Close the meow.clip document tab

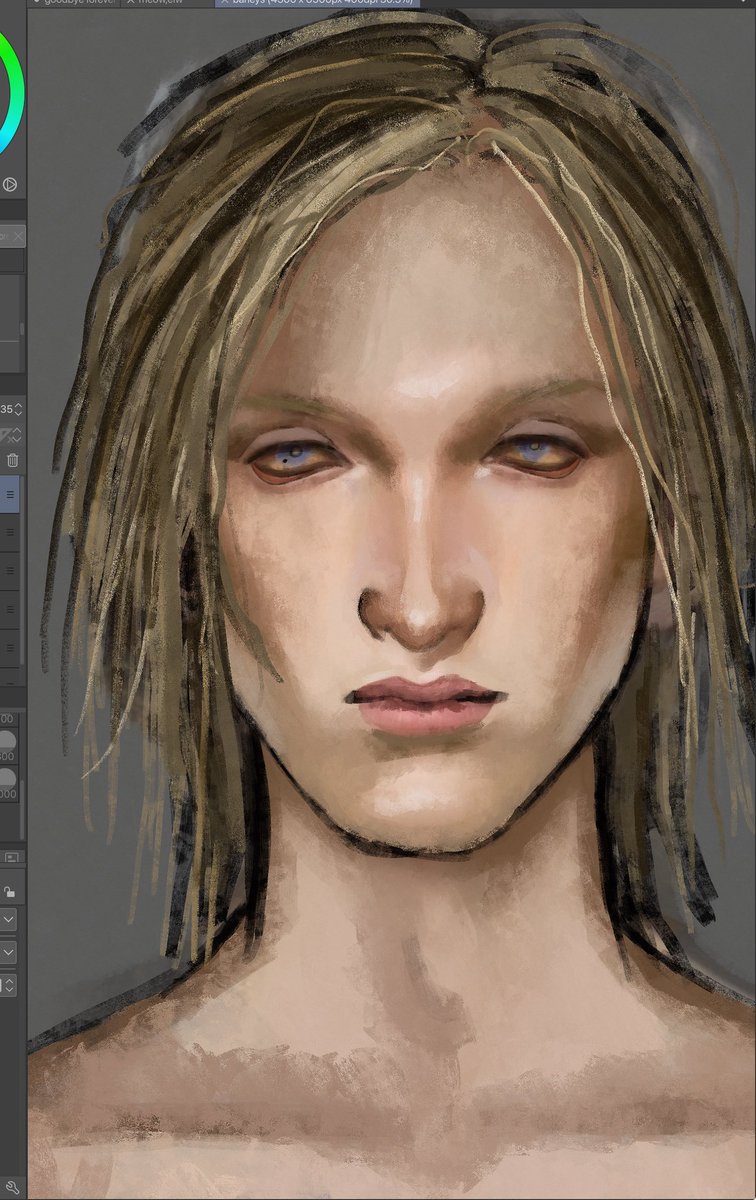point(130,3)
